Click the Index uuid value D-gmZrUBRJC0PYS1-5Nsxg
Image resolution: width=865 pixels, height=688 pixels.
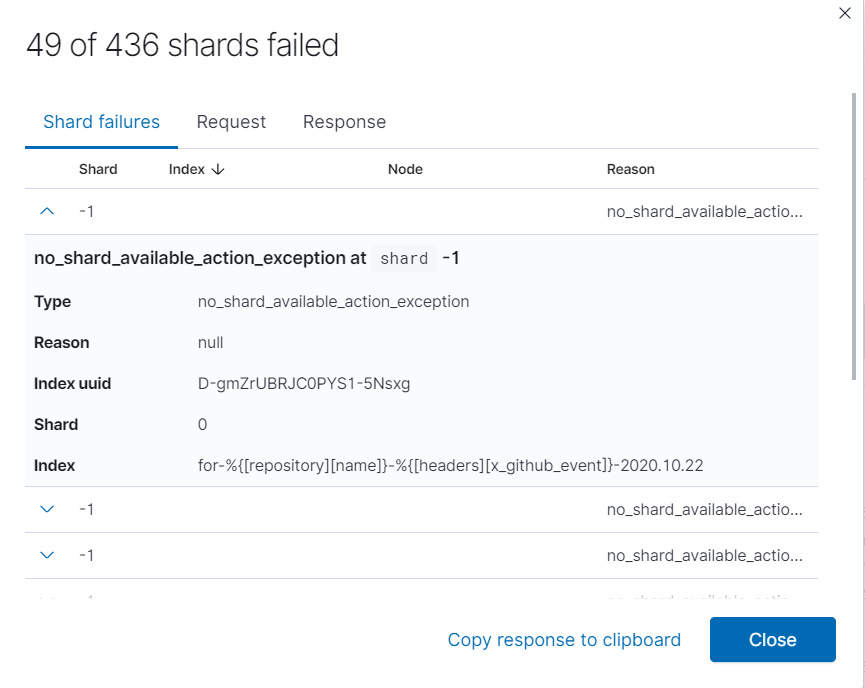pos(304,383)
